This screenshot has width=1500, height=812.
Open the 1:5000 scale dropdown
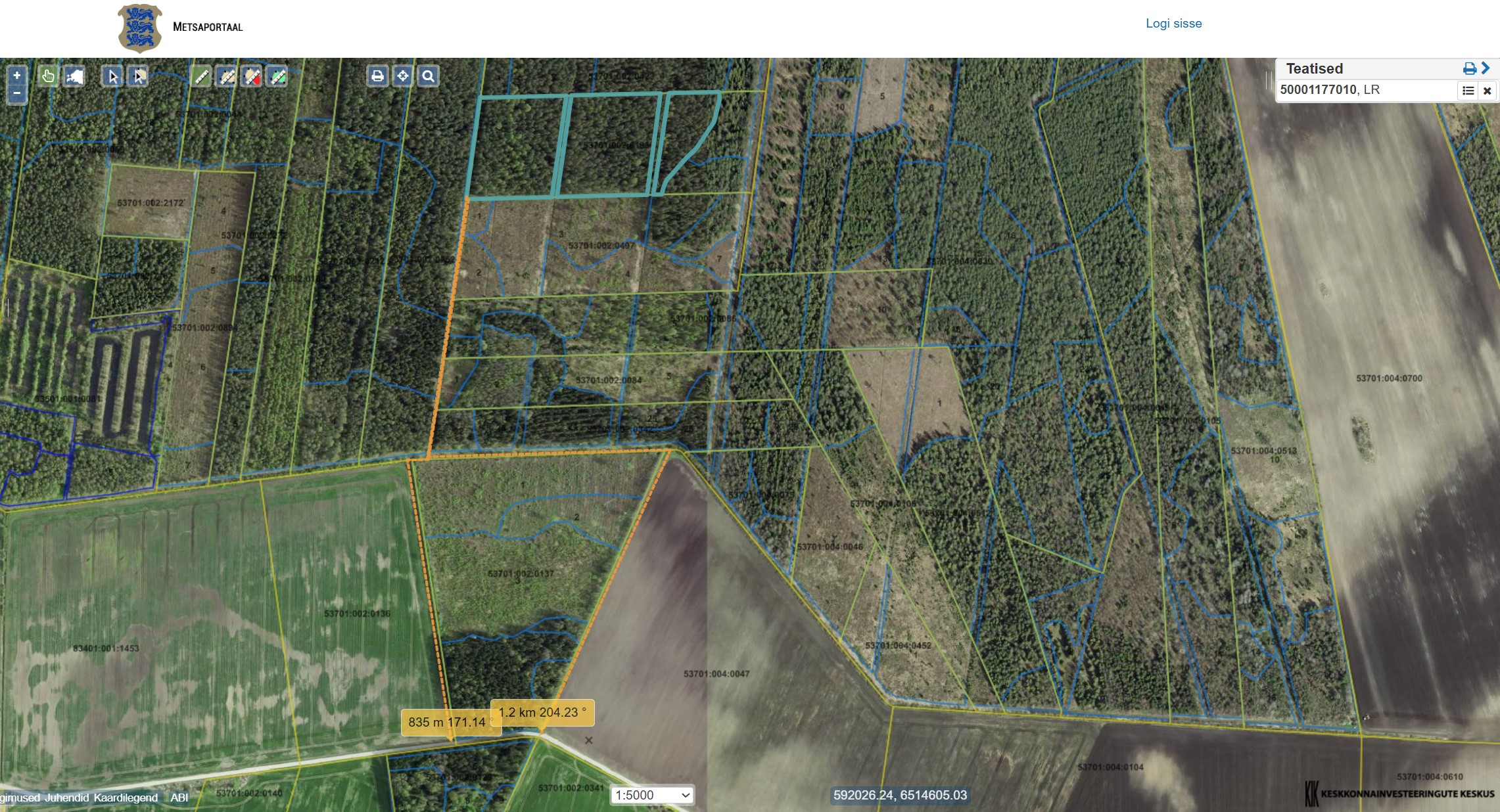pos(652,795)
